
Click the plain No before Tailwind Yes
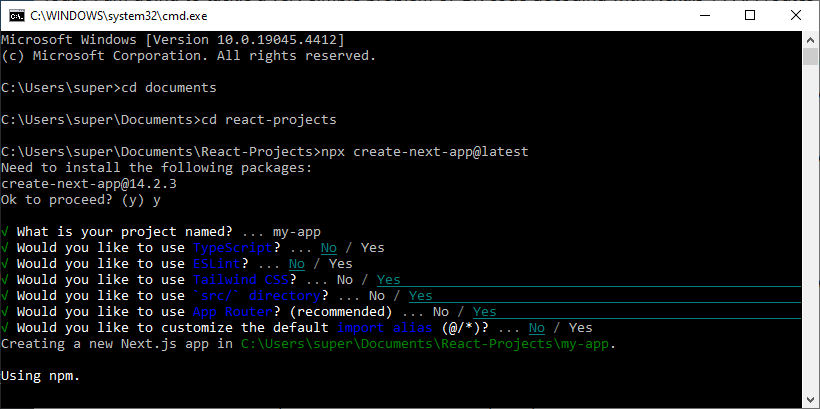(x=345, y=280)
